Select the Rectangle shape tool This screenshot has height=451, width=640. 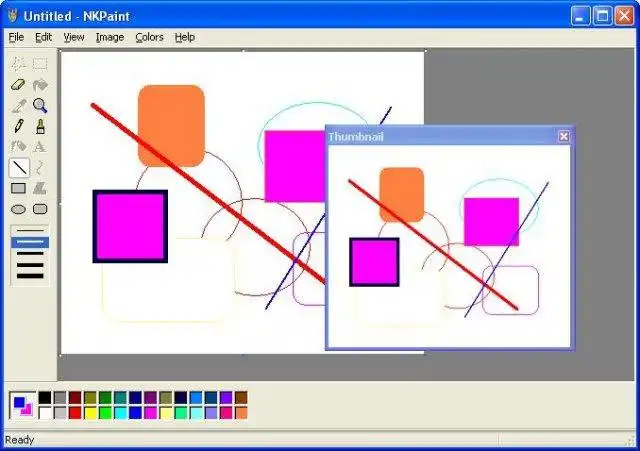[x=18, y=188]
